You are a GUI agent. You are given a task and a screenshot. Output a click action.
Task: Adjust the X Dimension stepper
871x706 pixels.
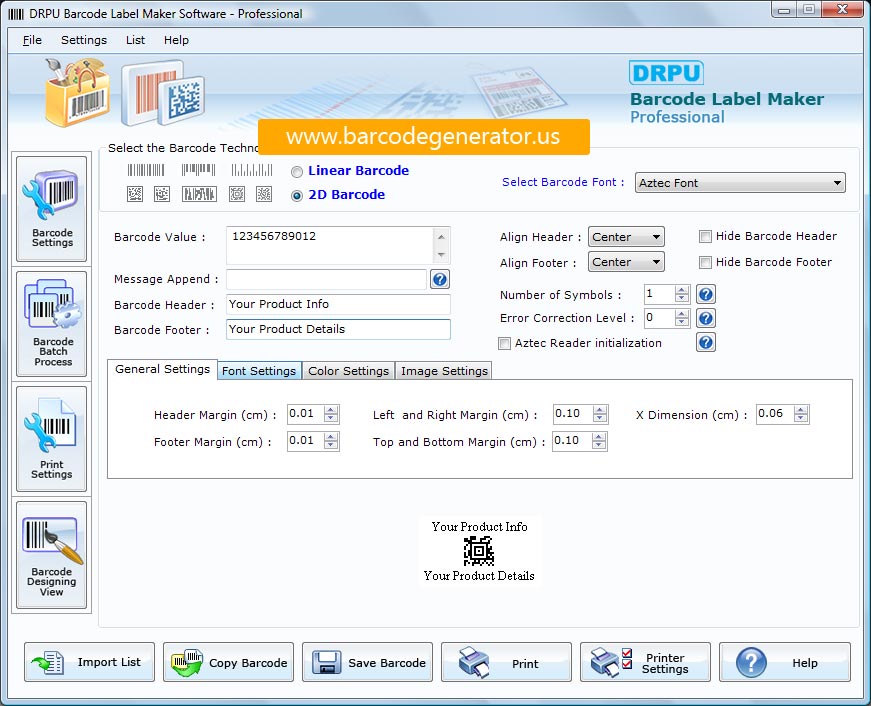pos(801,414)
